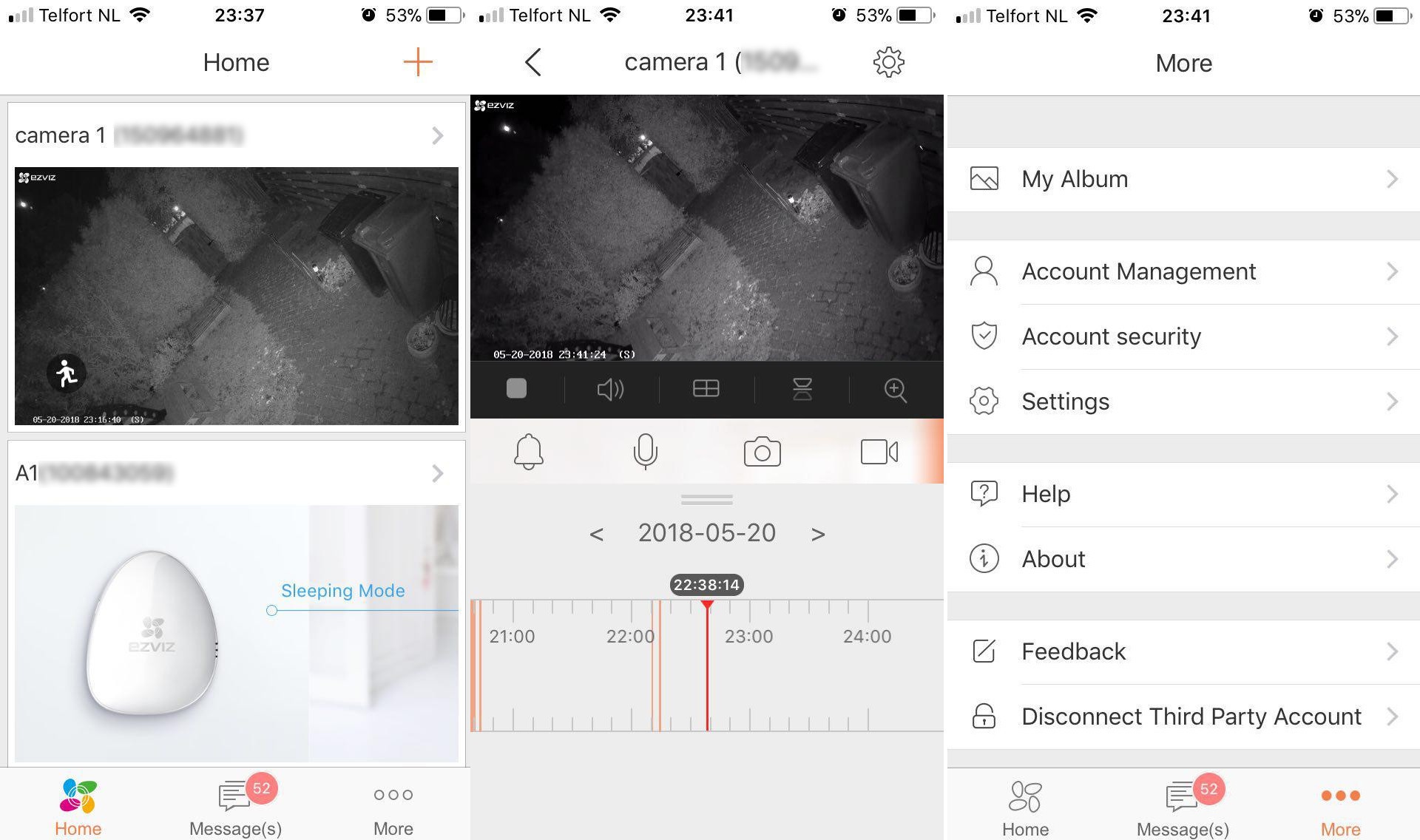Take snapshot with camera icon
The height and width of the screenshot is (840, 1420).
[762, 452]
